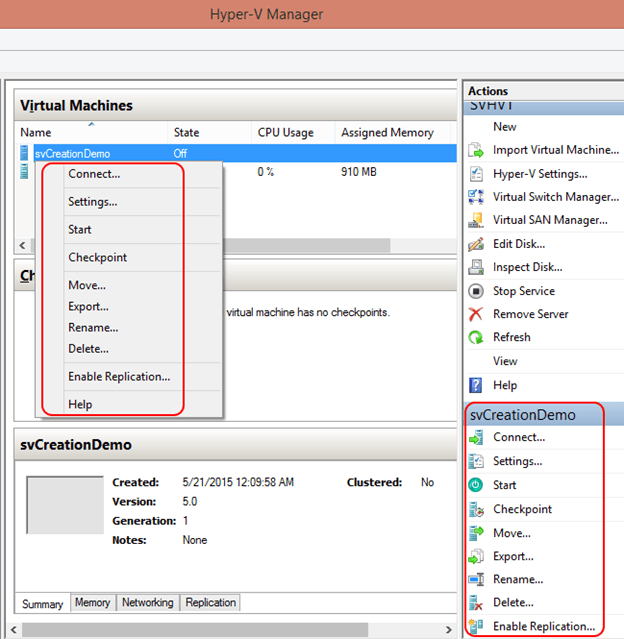
Task: Click the Stop Service icon
Action: (476, 291)
